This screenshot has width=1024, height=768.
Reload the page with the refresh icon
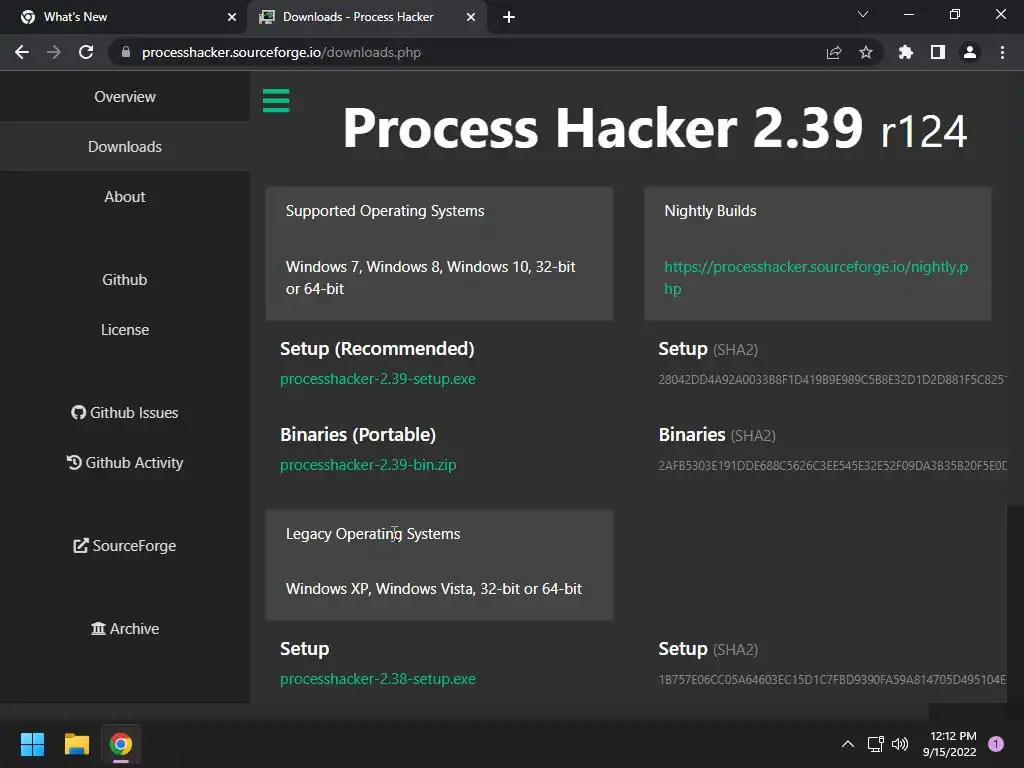(86, 52)
